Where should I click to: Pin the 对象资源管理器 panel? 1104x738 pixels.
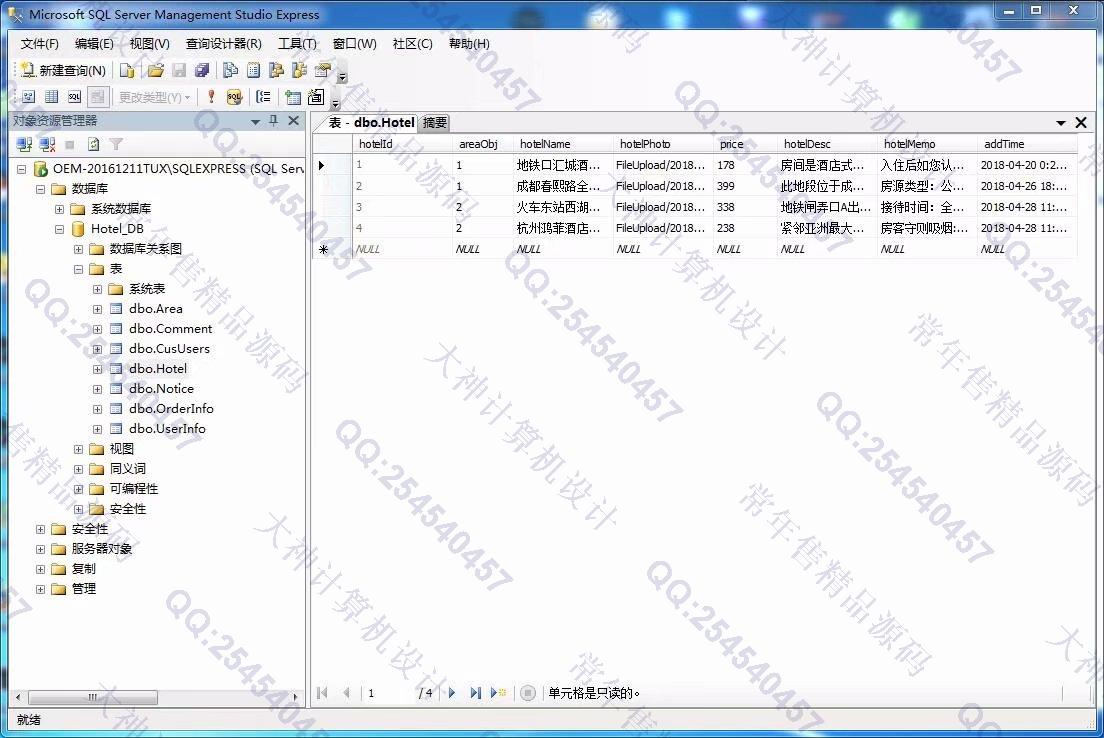274,120
